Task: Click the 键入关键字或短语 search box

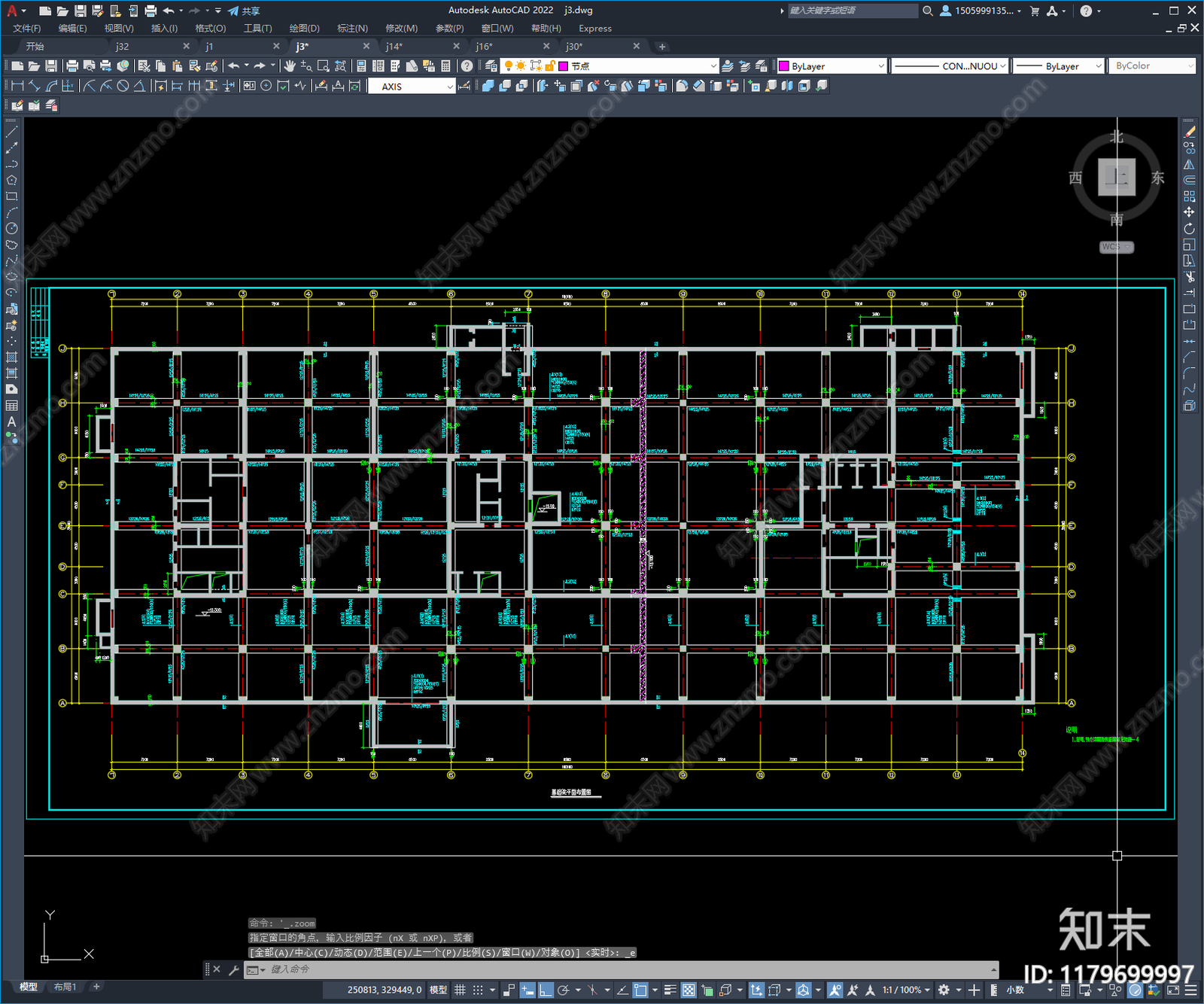Action: point(853,11)
